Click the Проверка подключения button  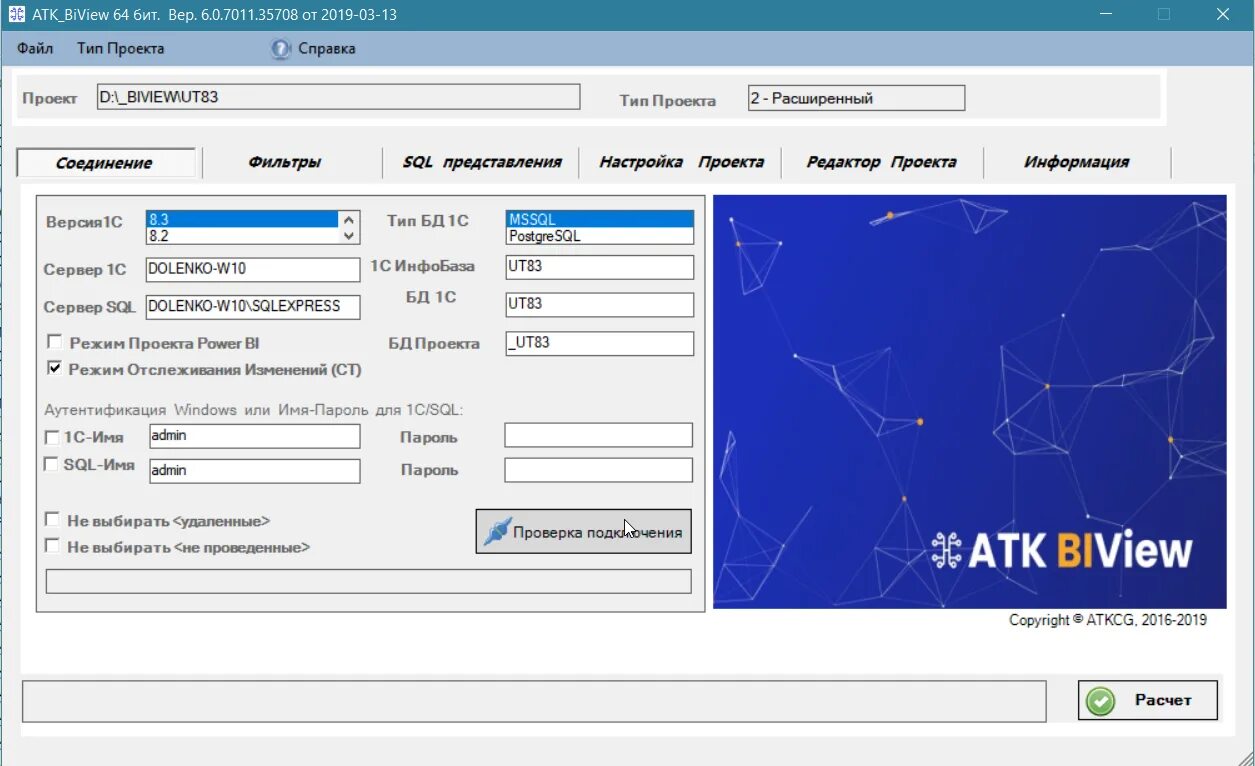click(583, 532)
